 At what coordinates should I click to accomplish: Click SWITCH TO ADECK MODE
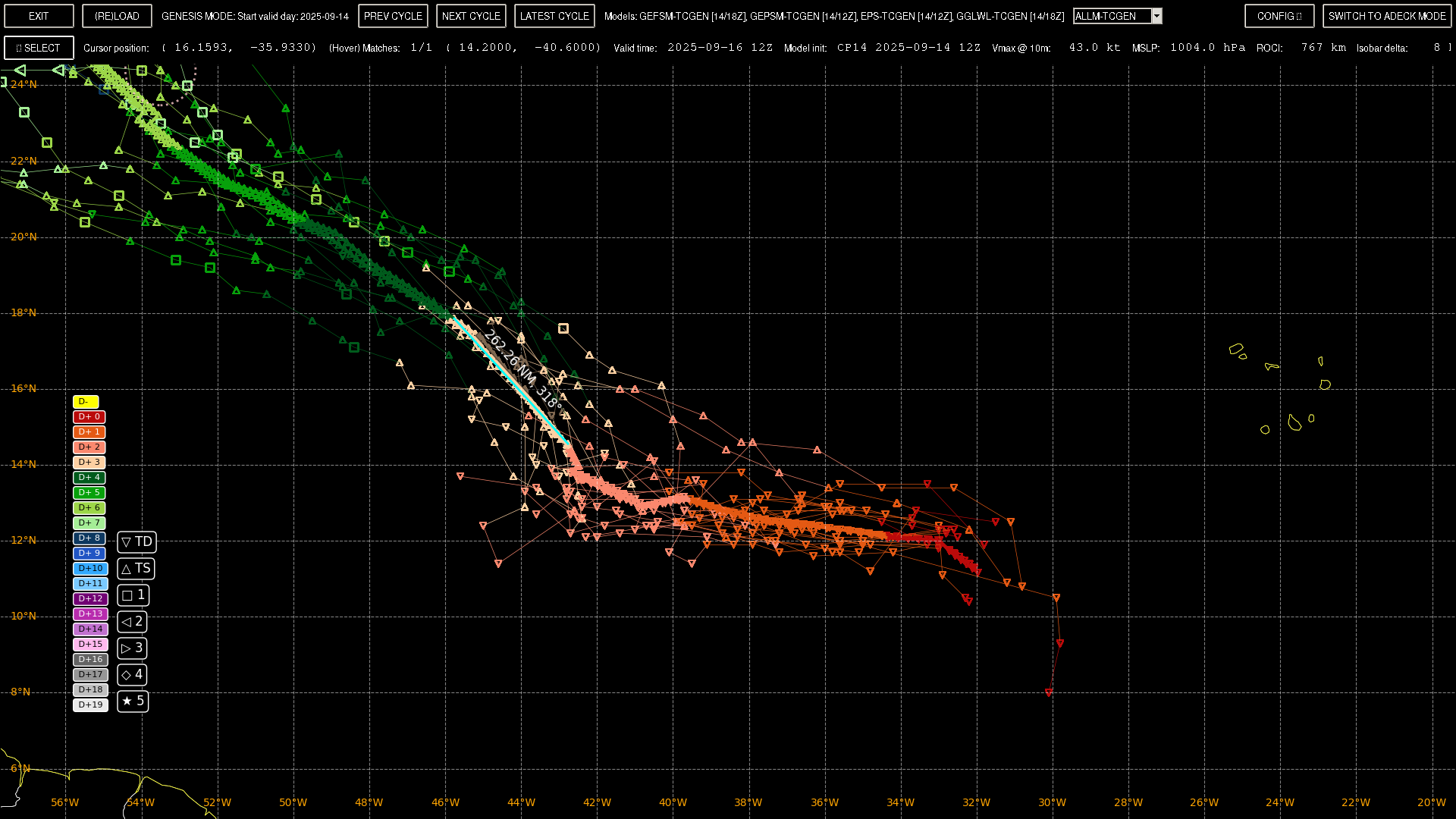click(1386, 16)
